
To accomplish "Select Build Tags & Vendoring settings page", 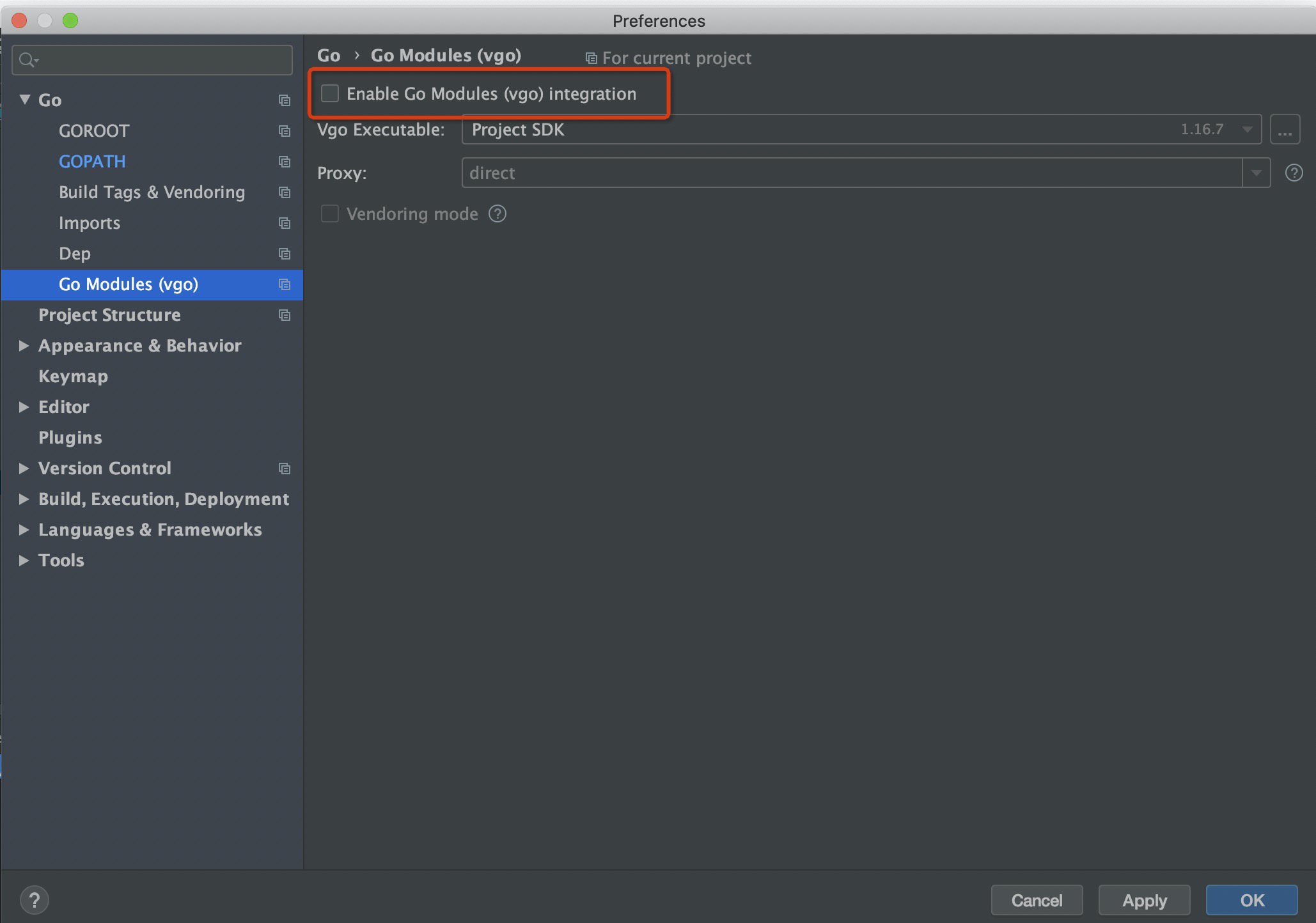I will (152, 192).
